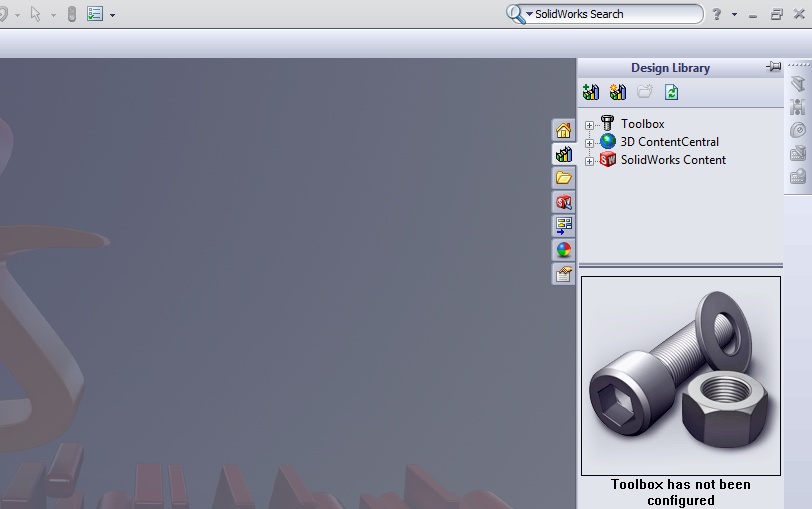Click the Create New Folder icon
The image size is (812, 509).
click(645, 92)
